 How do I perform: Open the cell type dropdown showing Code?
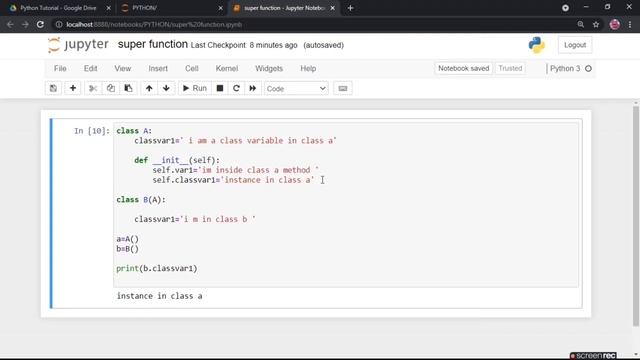296,89
